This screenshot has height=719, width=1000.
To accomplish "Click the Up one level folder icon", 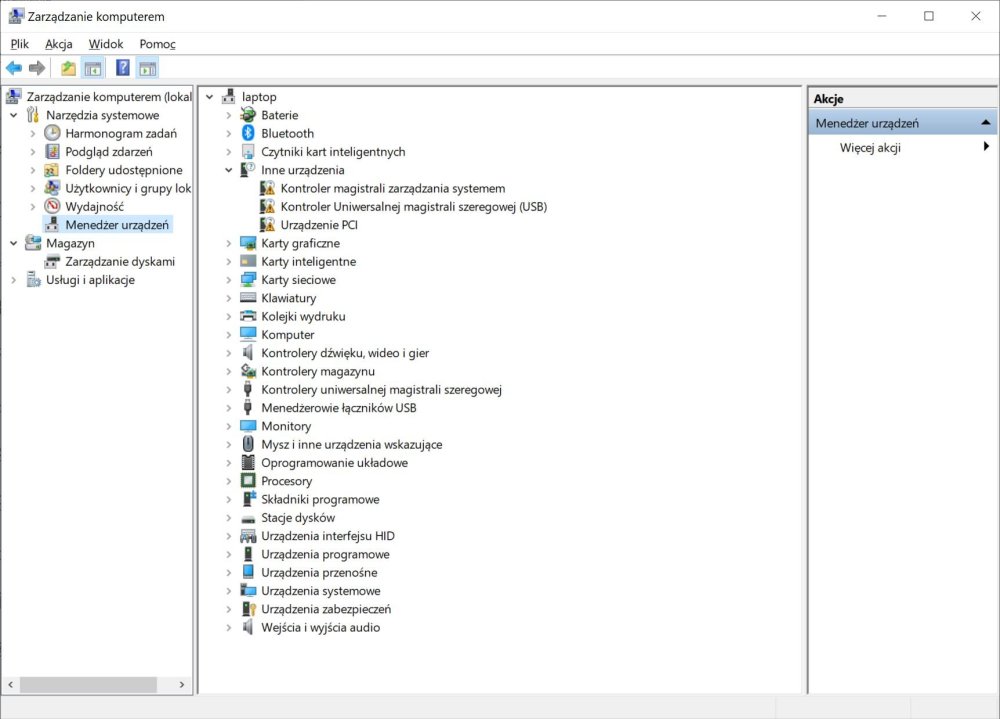I will point(68,68).
